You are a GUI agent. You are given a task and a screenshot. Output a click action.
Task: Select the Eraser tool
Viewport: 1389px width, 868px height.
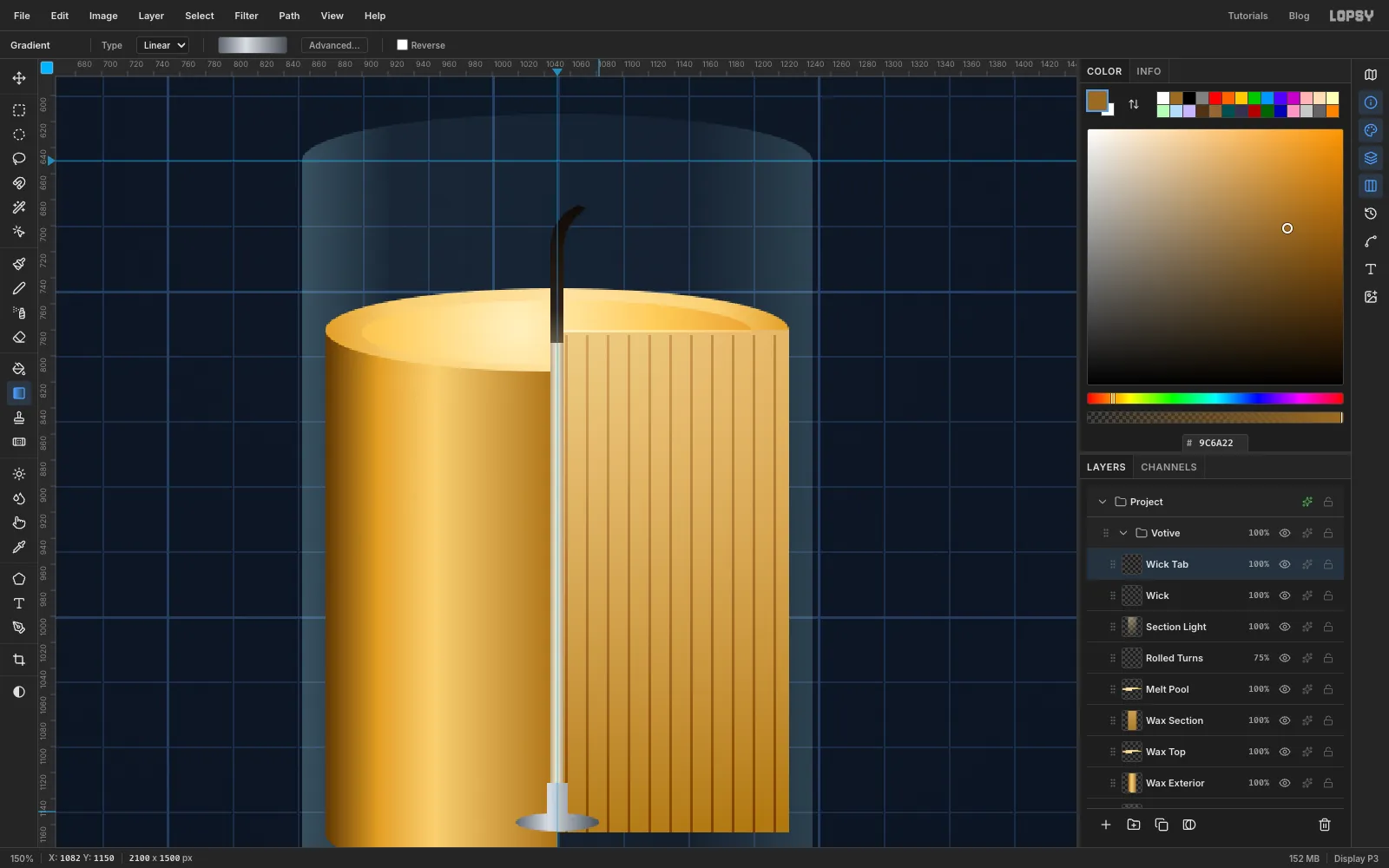click(19, 337)
